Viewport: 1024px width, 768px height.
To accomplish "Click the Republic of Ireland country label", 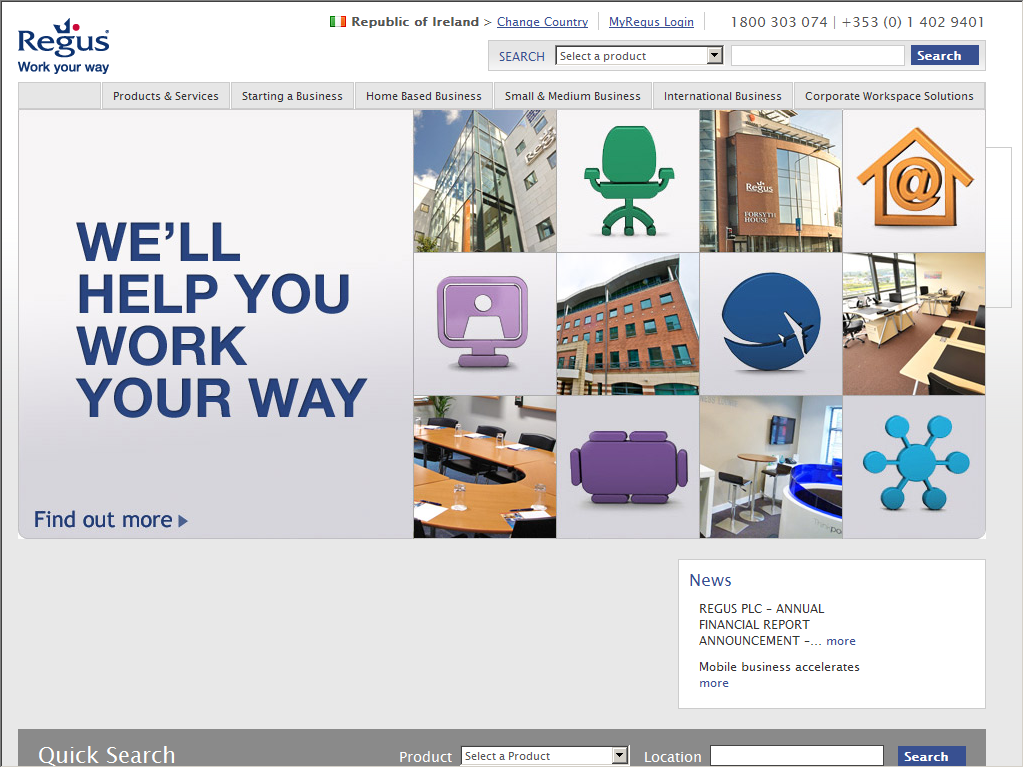I will click(x=415, y=22).
